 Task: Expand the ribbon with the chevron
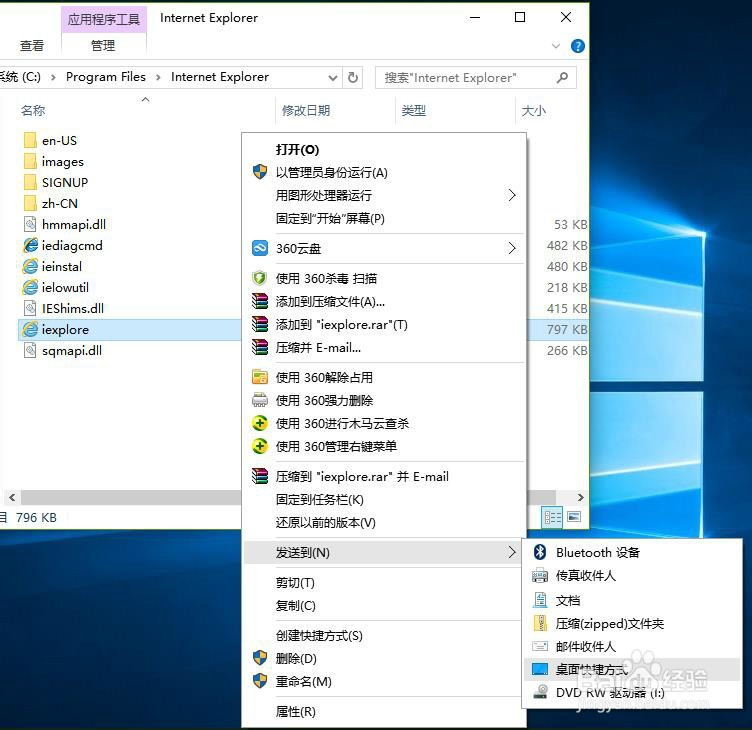click(x=556, y=46)
